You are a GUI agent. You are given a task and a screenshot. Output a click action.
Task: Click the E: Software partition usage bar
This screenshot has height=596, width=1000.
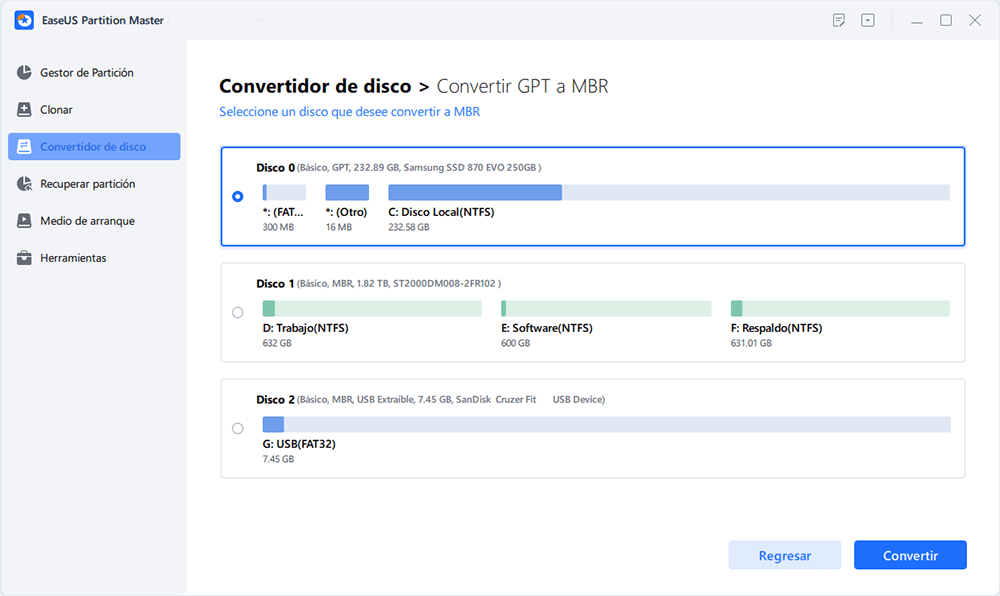coord(606,309)
